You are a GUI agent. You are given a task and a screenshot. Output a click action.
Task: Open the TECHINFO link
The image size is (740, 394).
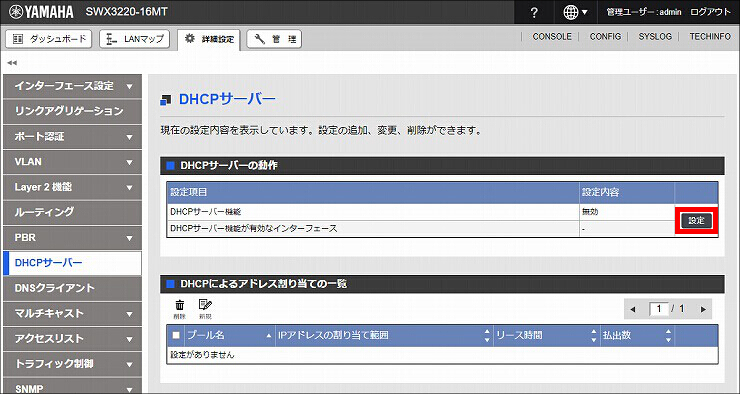(710, 36)
